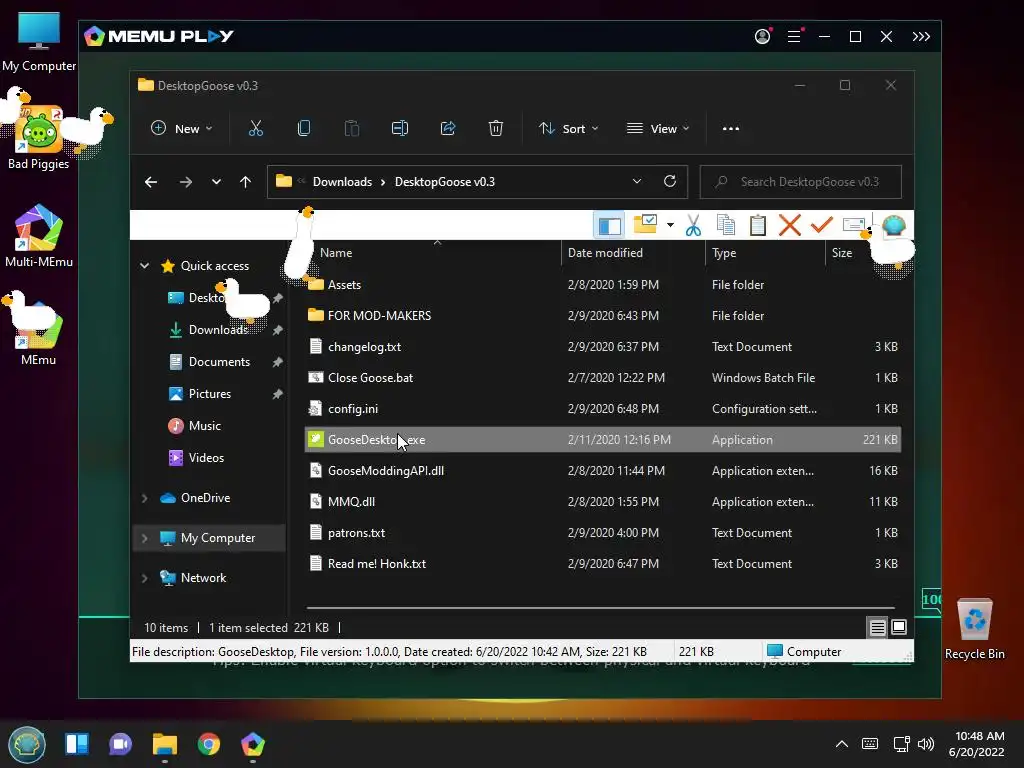Viewport: 1024px width, 768px height.
Task: Click the Start button on taskbar
Action: pyautogui.click(x=27, y=744)
